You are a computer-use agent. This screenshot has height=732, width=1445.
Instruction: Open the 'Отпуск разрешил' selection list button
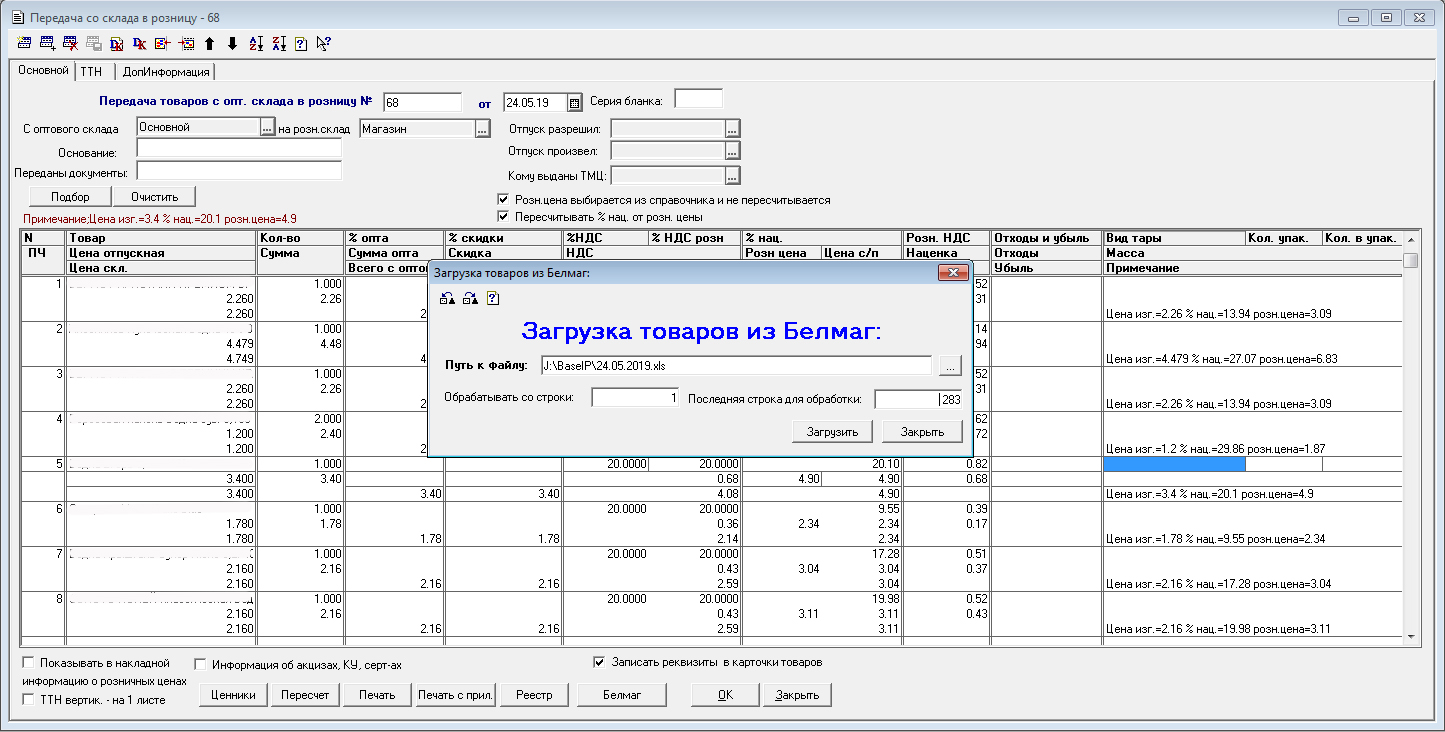732,128
